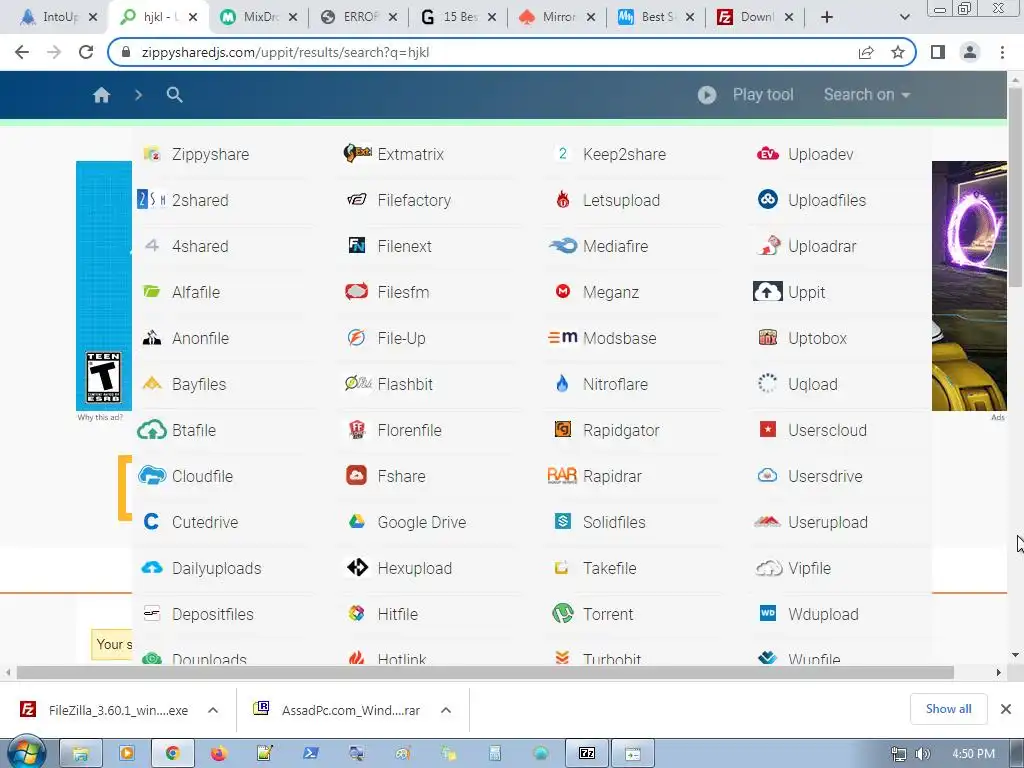Click the Dailyuploads cloud icon
Image resolution: width=1024 pixels, height=768 pixels.
coord(152,568)
